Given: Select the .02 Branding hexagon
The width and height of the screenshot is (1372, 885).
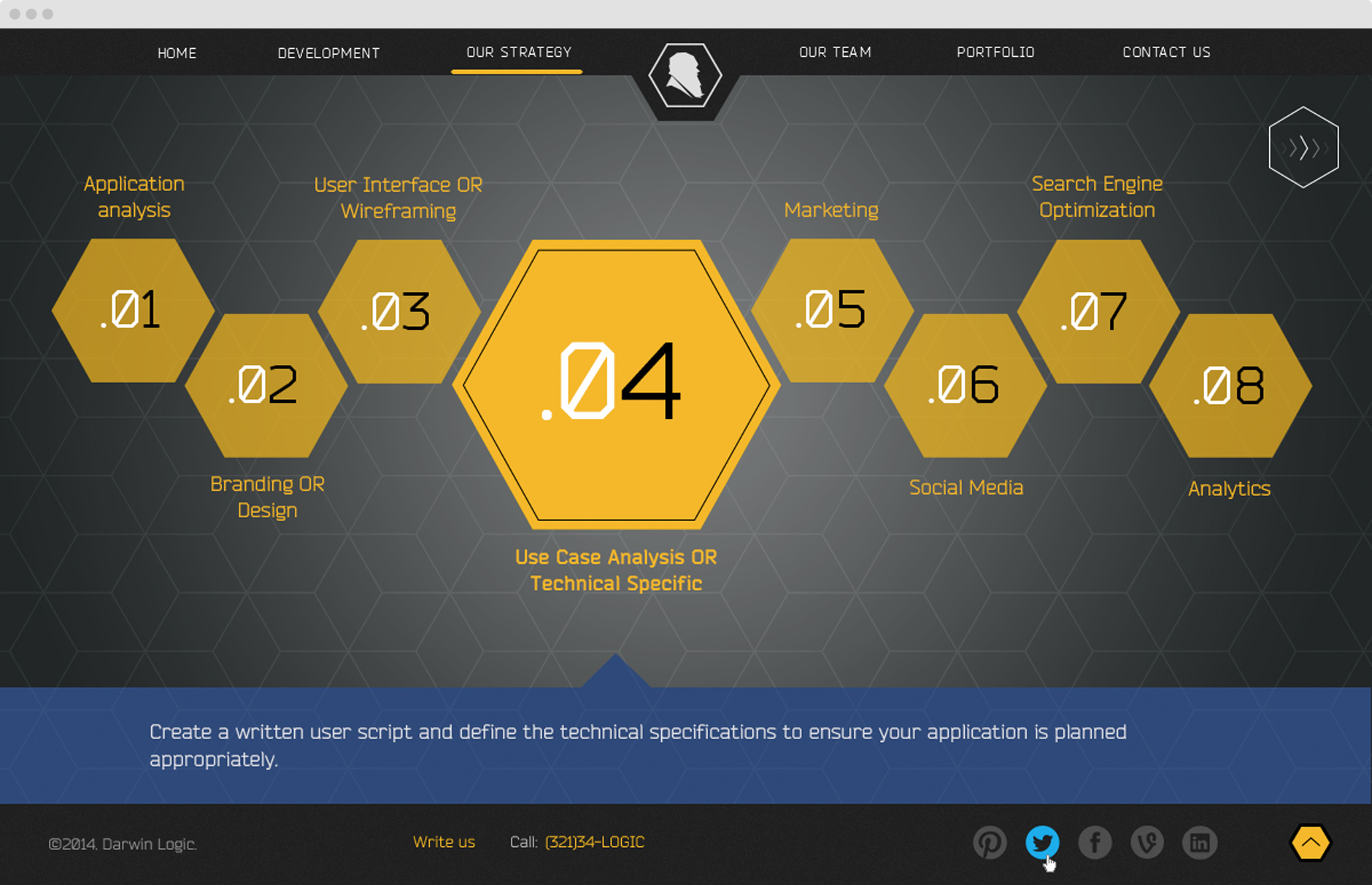Looking at the screenshot, I should [266, 385].
